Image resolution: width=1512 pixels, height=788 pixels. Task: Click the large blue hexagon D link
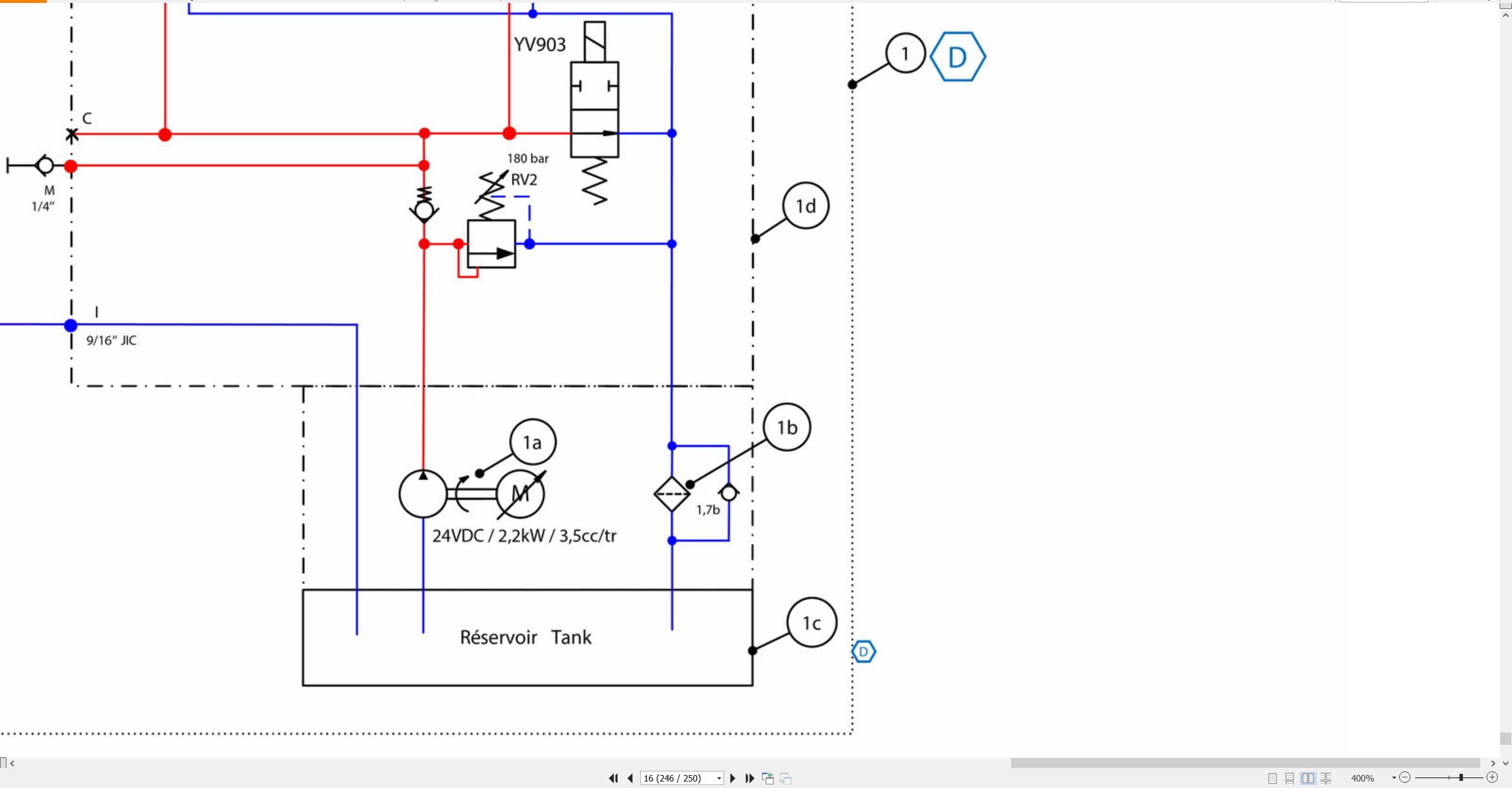(x=957, y=57)
